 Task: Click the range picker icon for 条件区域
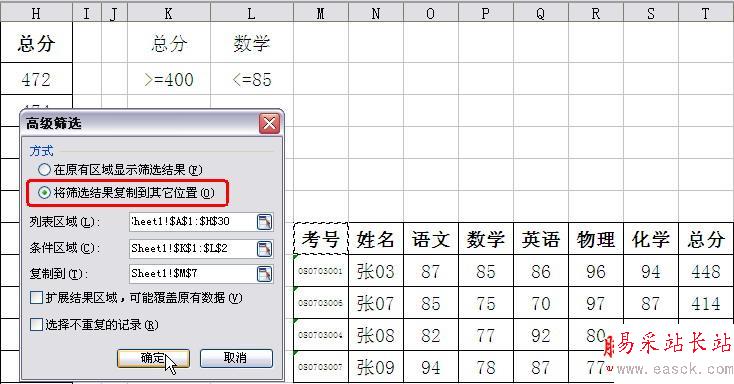point(264,248)
